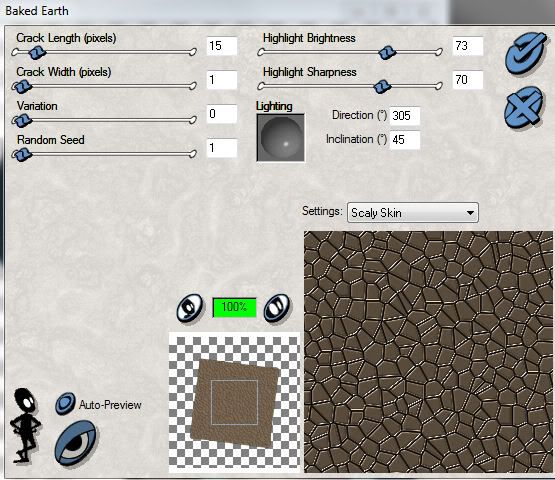
Task: Click the Crack Length slider handle
Action: (x=36, y=53)
